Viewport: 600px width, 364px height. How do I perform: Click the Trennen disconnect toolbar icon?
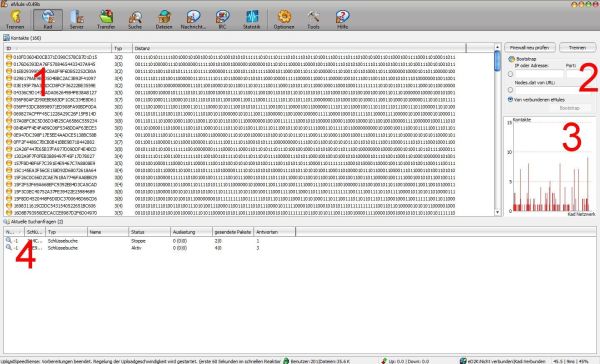(x=15, y=20)
